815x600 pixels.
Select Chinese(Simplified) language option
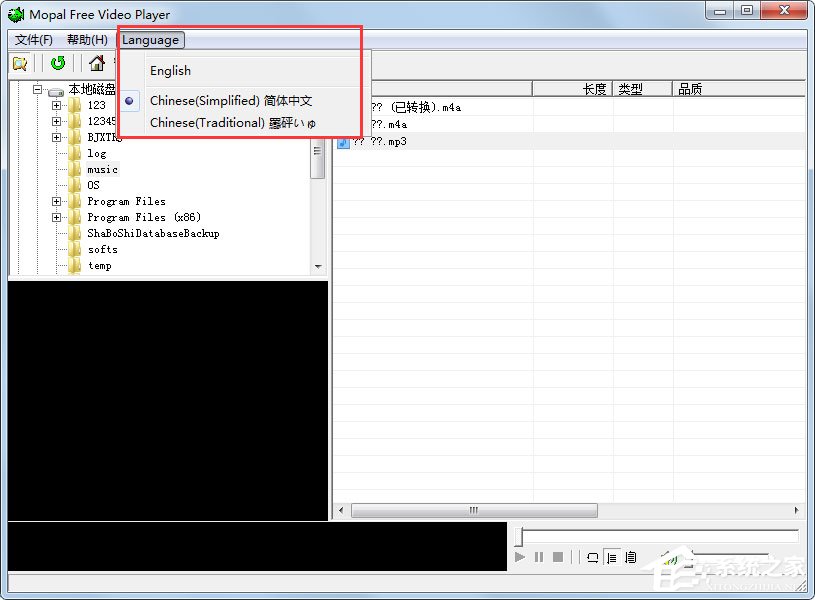(231, 101)
